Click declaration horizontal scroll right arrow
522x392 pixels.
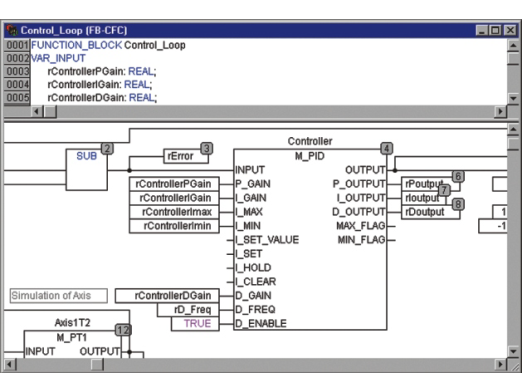click(x=500, y=111)
